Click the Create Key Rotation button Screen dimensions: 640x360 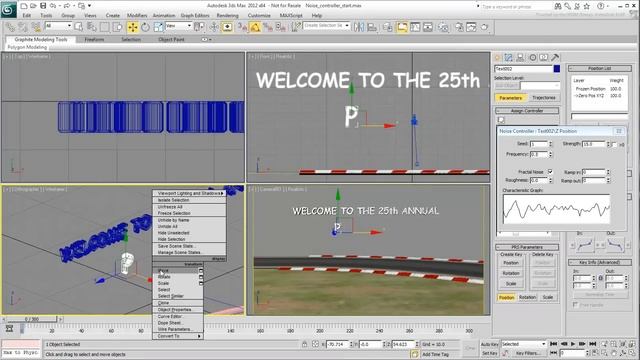[x=511, y=273]
